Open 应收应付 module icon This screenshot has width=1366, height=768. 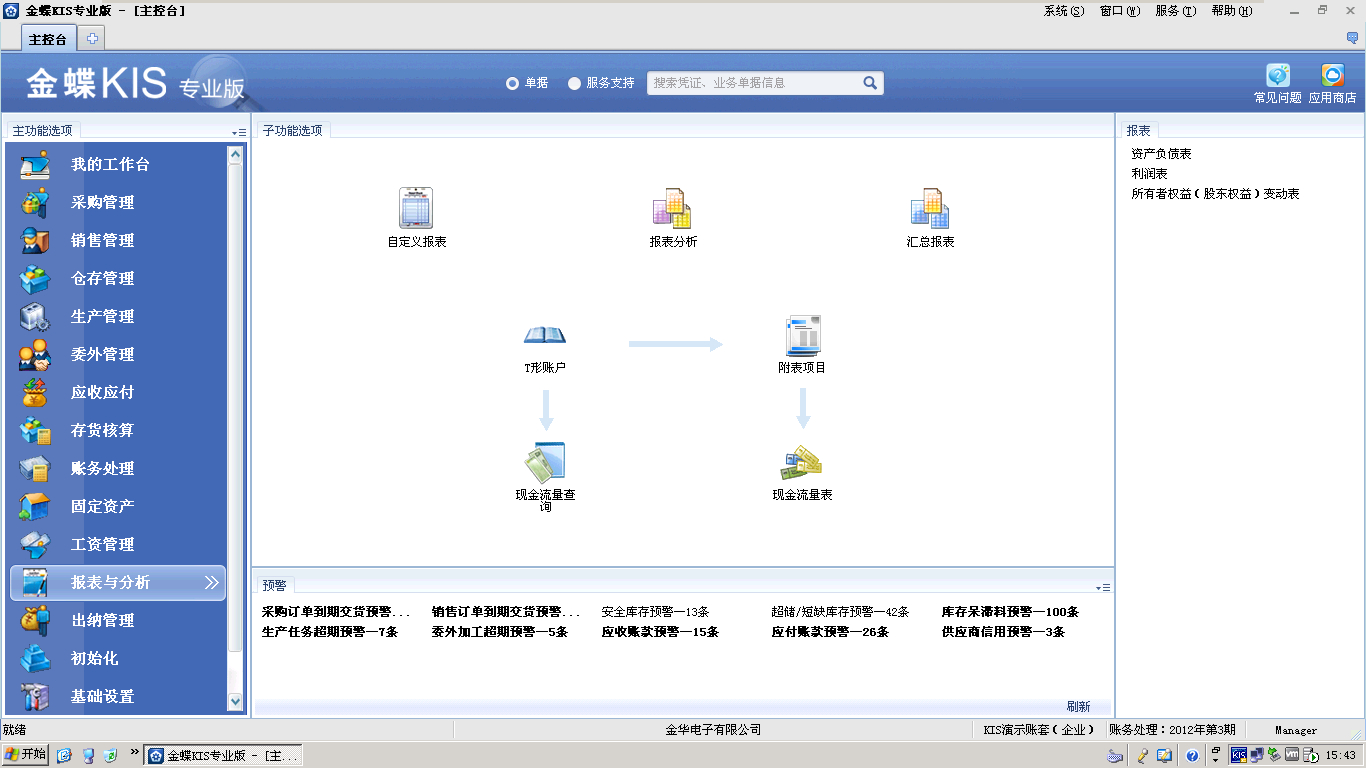(35, 392)
